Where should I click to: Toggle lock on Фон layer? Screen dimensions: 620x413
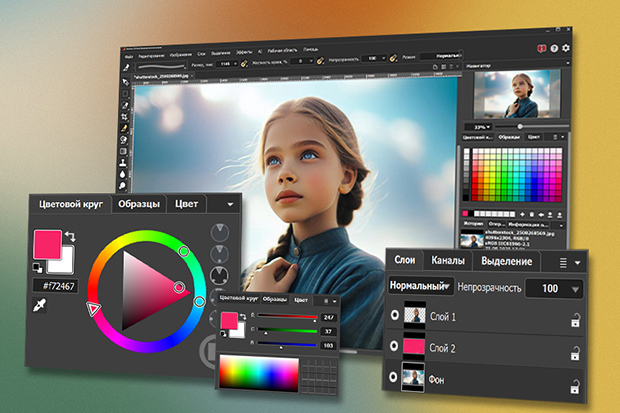[x=575, y=386]
